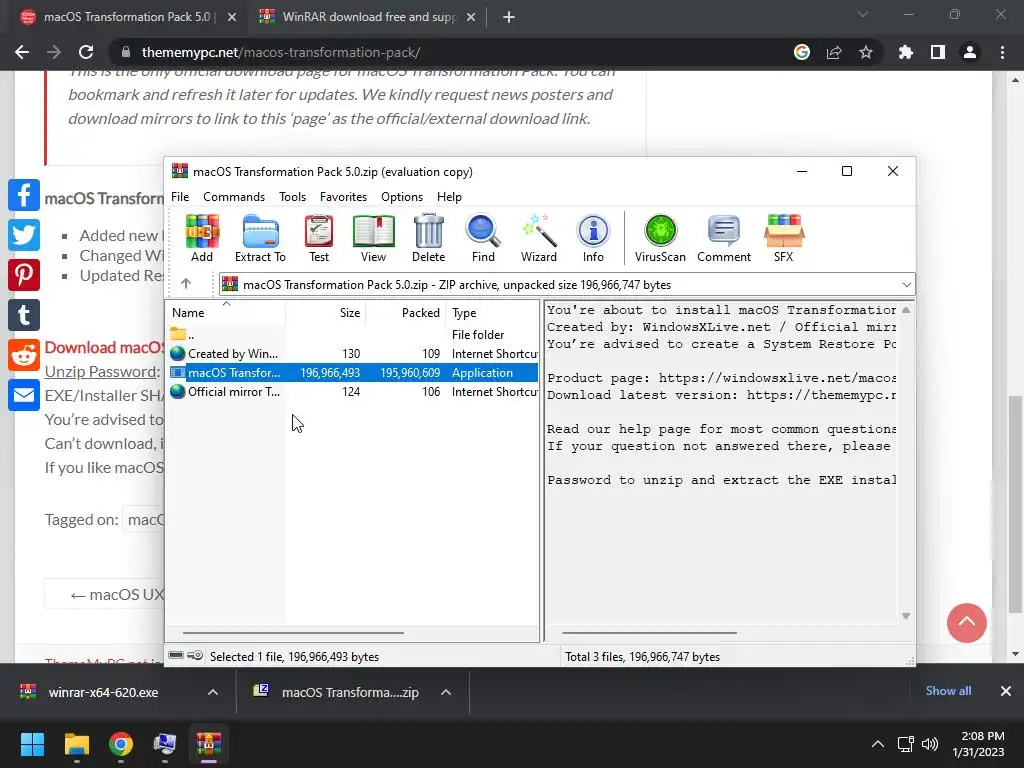Share page via Pinterest sidebar icon

point(24,275)
